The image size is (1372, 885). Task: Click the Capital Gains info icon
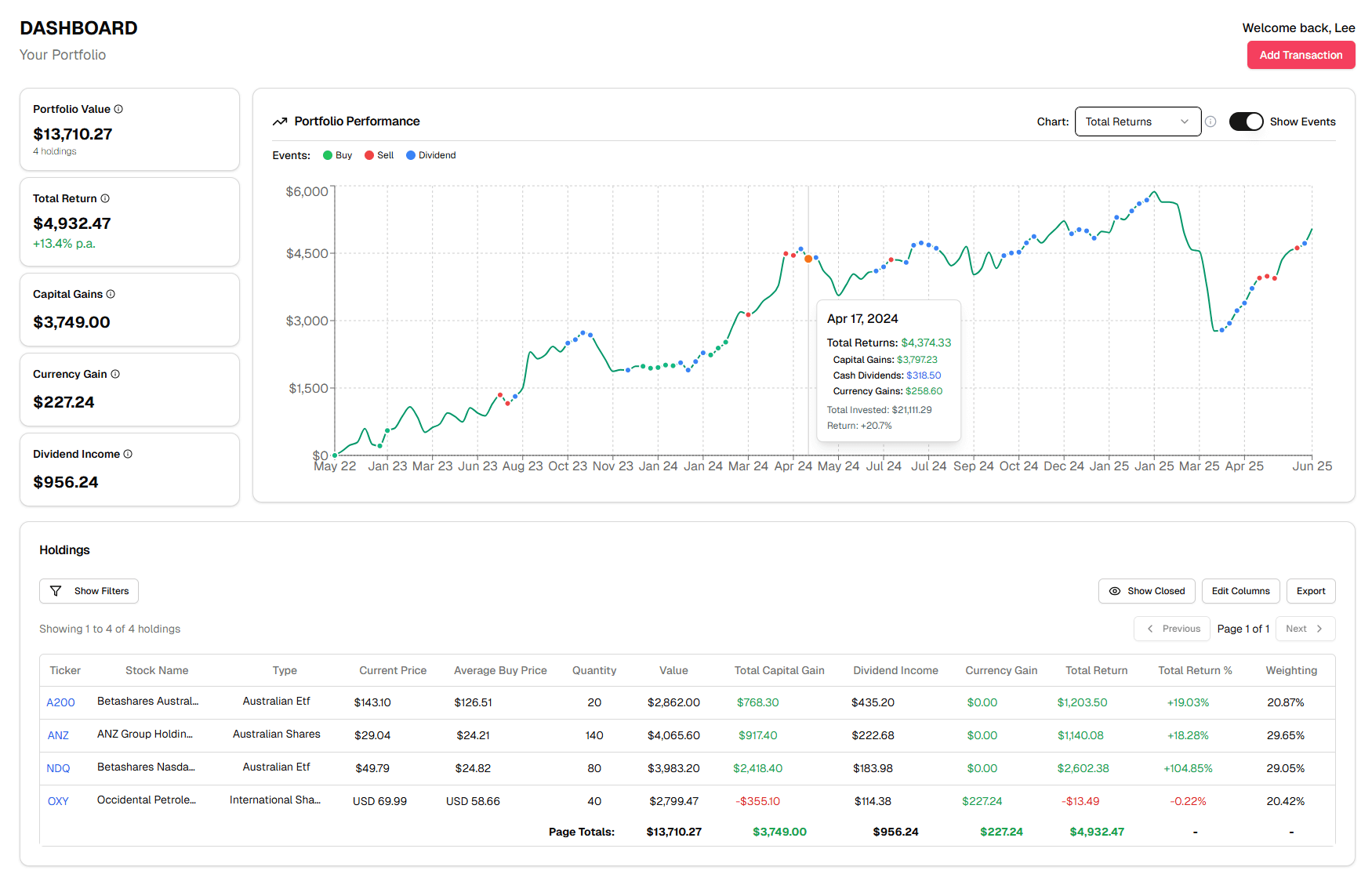[x=111, y=294]
